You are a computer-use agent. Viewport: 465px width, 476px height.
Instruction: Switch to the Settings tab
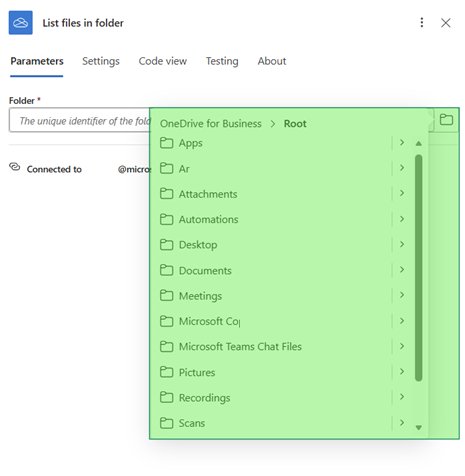coord(101,61)
